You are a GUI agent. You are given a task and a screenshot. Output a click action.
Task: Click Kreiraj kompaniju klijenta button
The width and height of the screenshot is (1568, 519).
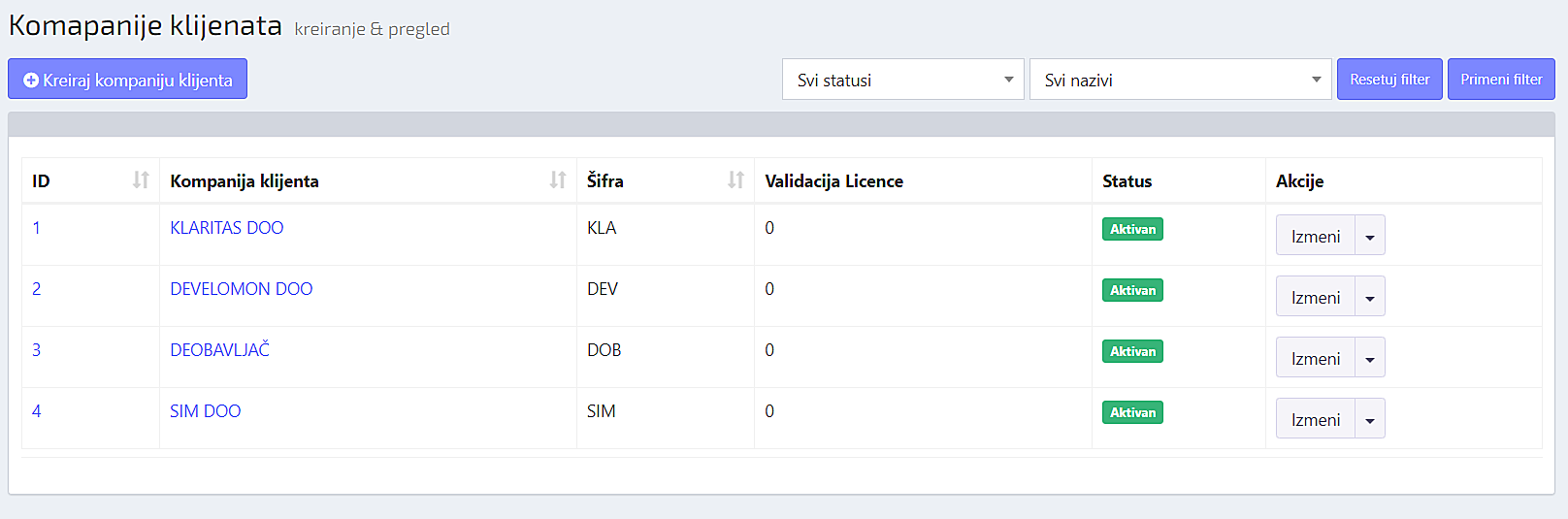coord(128,80)
